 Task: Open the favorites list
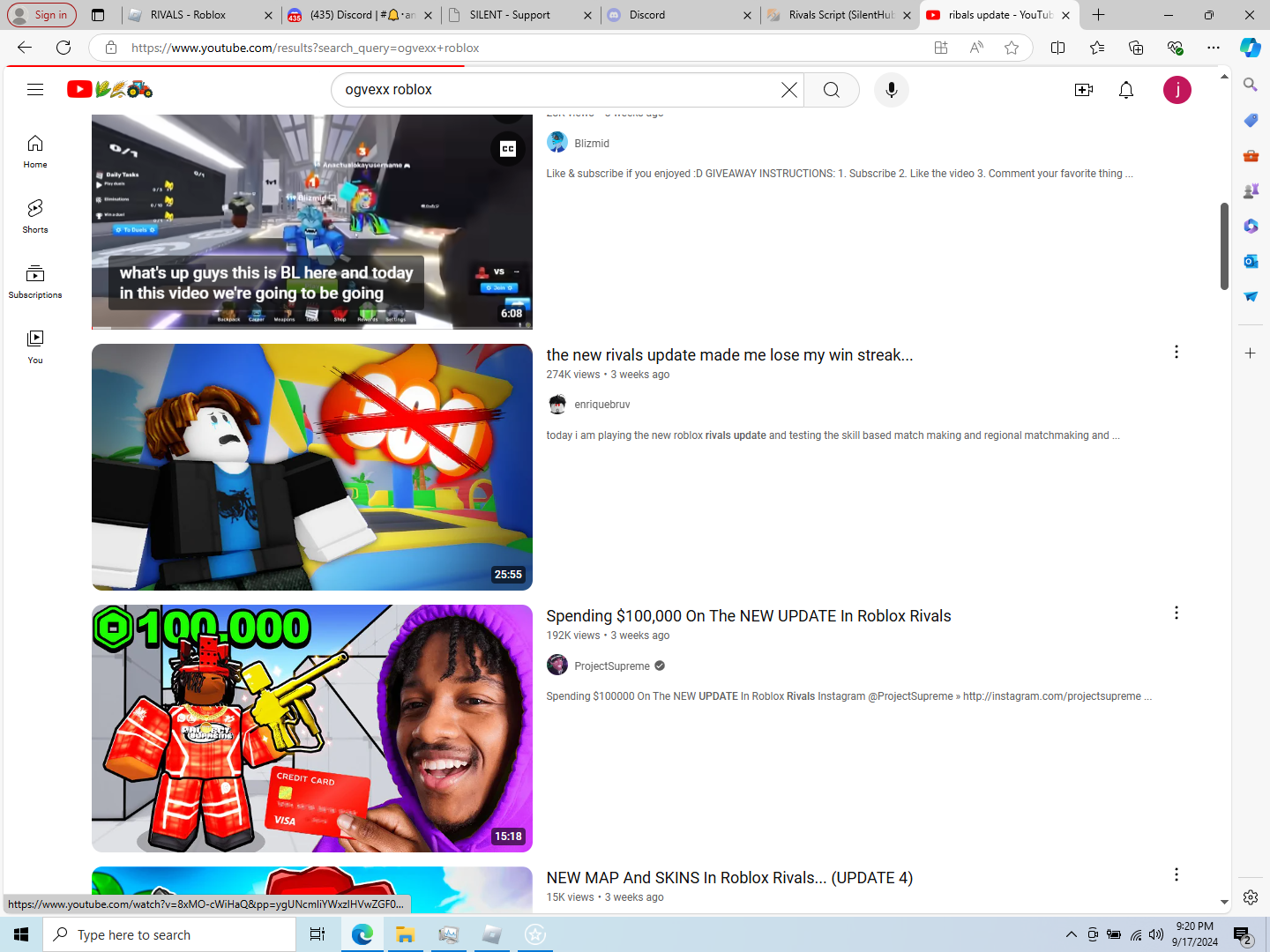(1097, 48)
